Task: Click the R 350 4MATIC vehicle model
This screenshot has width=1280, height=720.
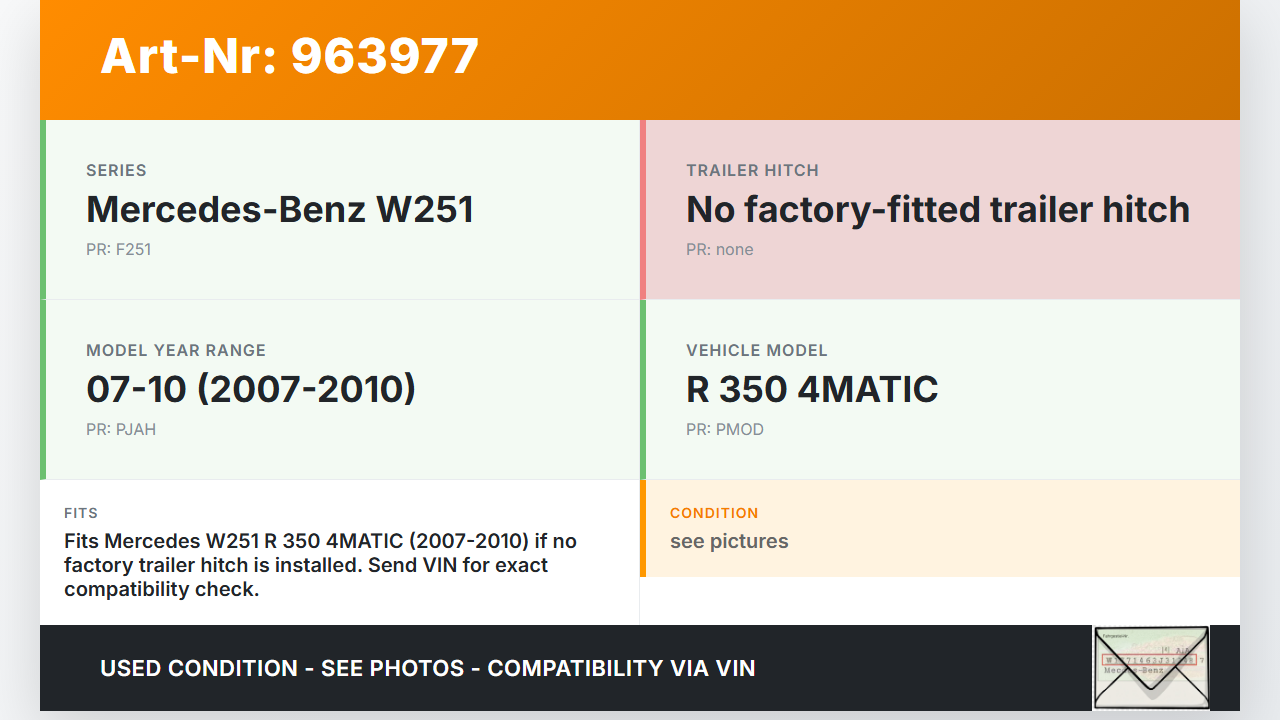Action: click(812, 389)
